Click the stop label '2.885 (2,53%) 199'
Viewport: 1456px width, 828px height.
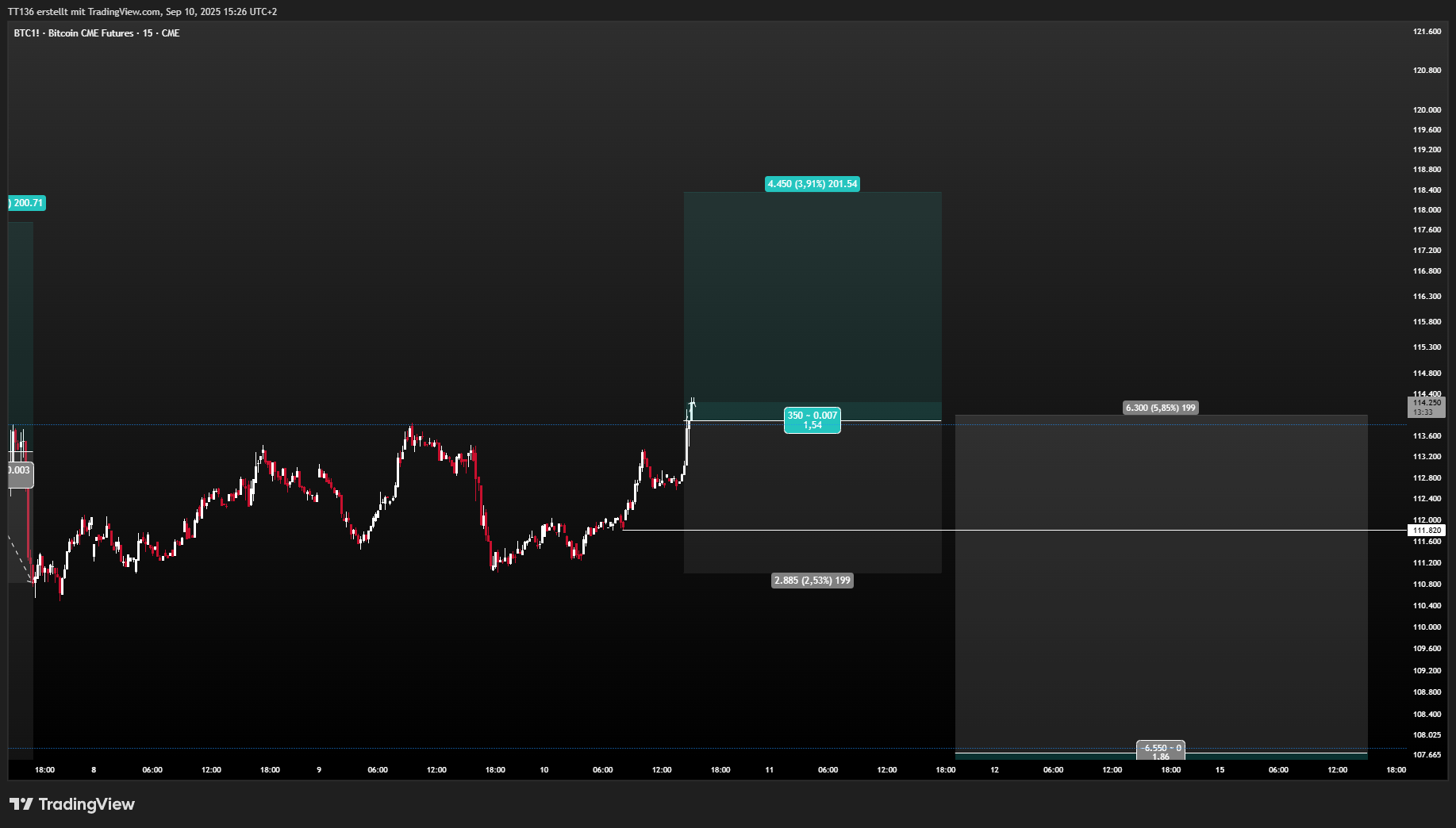[x=813, y=581]
